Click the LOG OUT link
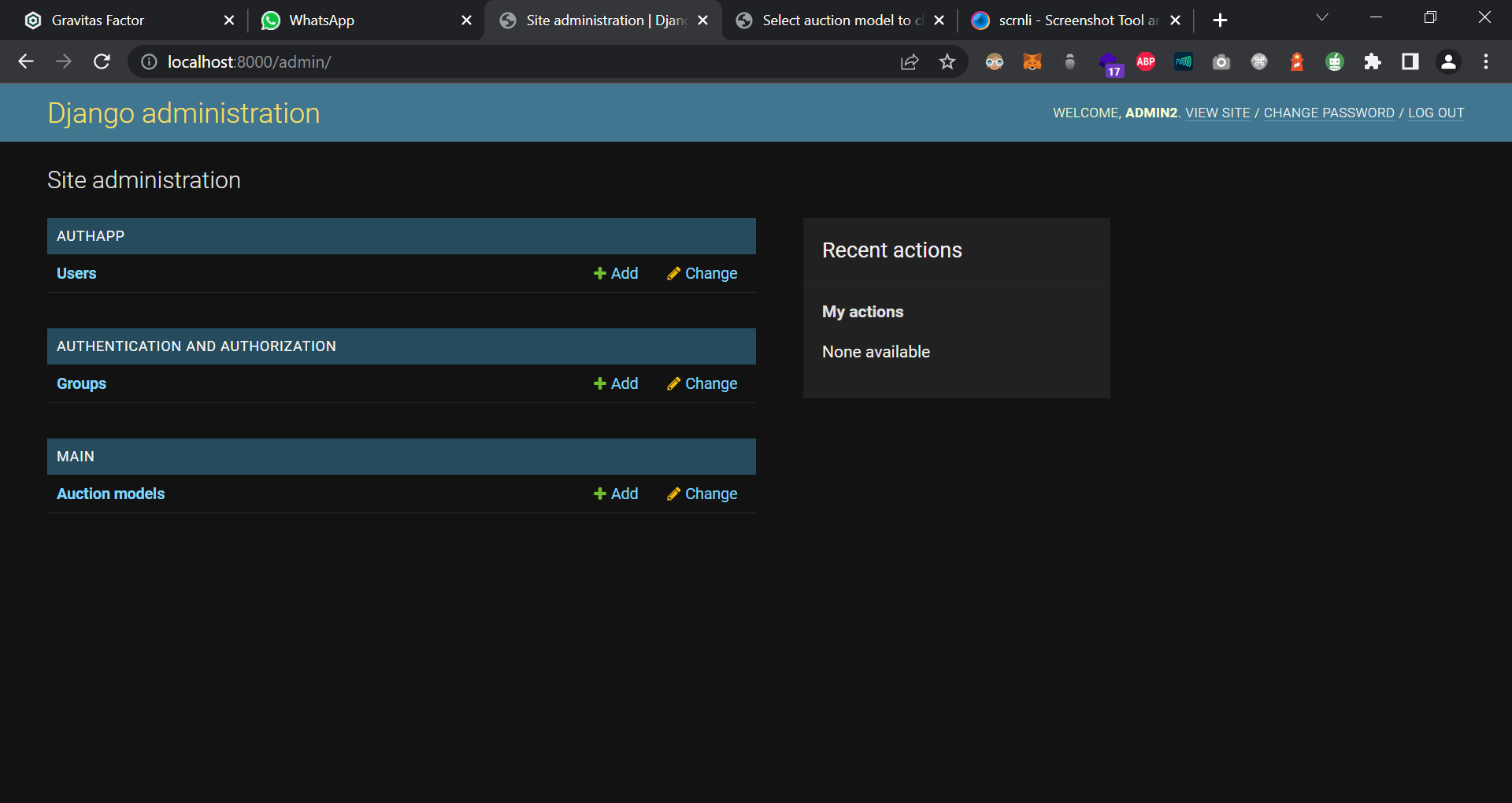Screen dimensions: 1512x803 pyautogui.click(x=1436, y=113)
